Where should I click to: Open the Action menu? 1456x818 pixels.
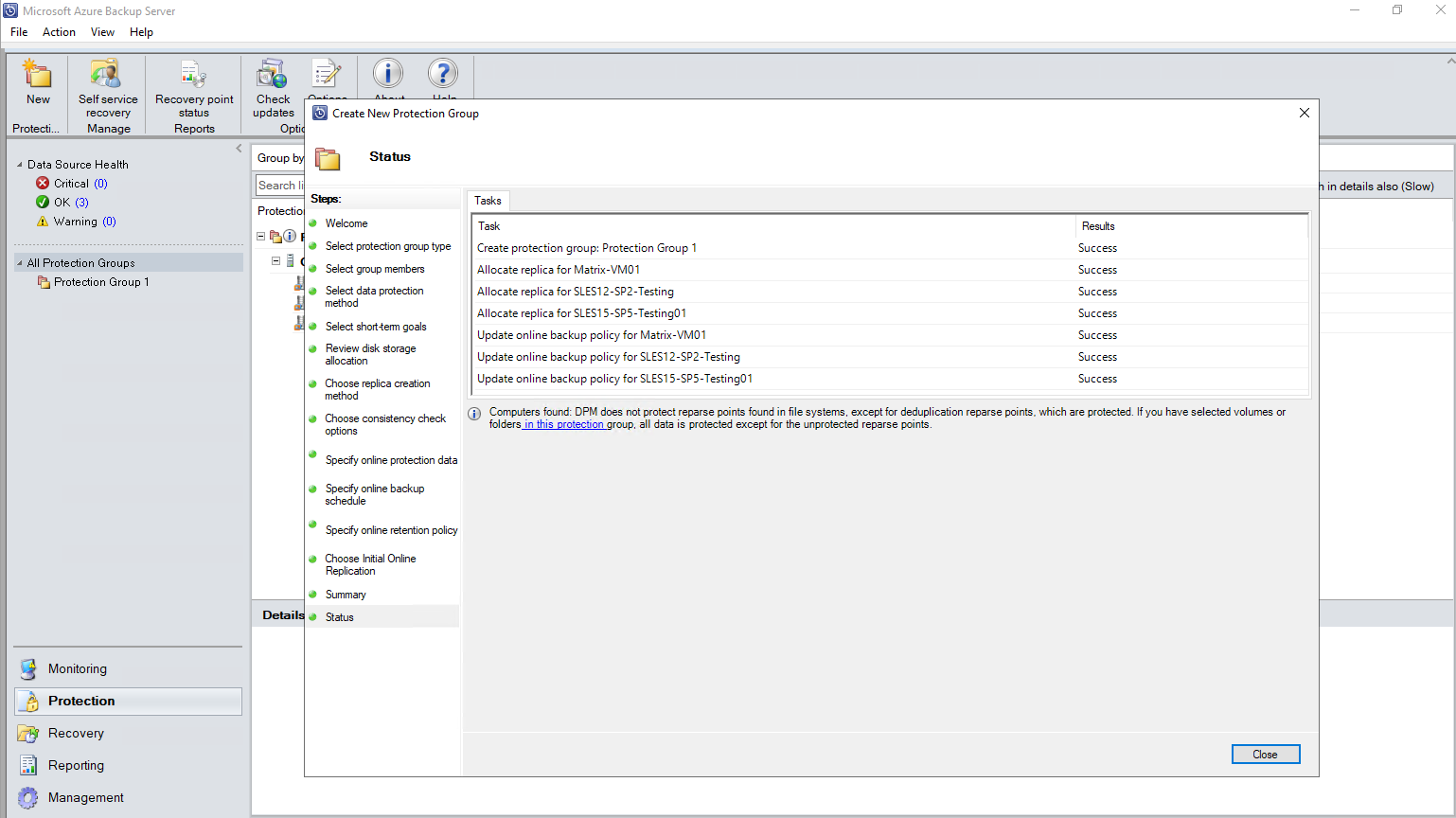[59, 31]
